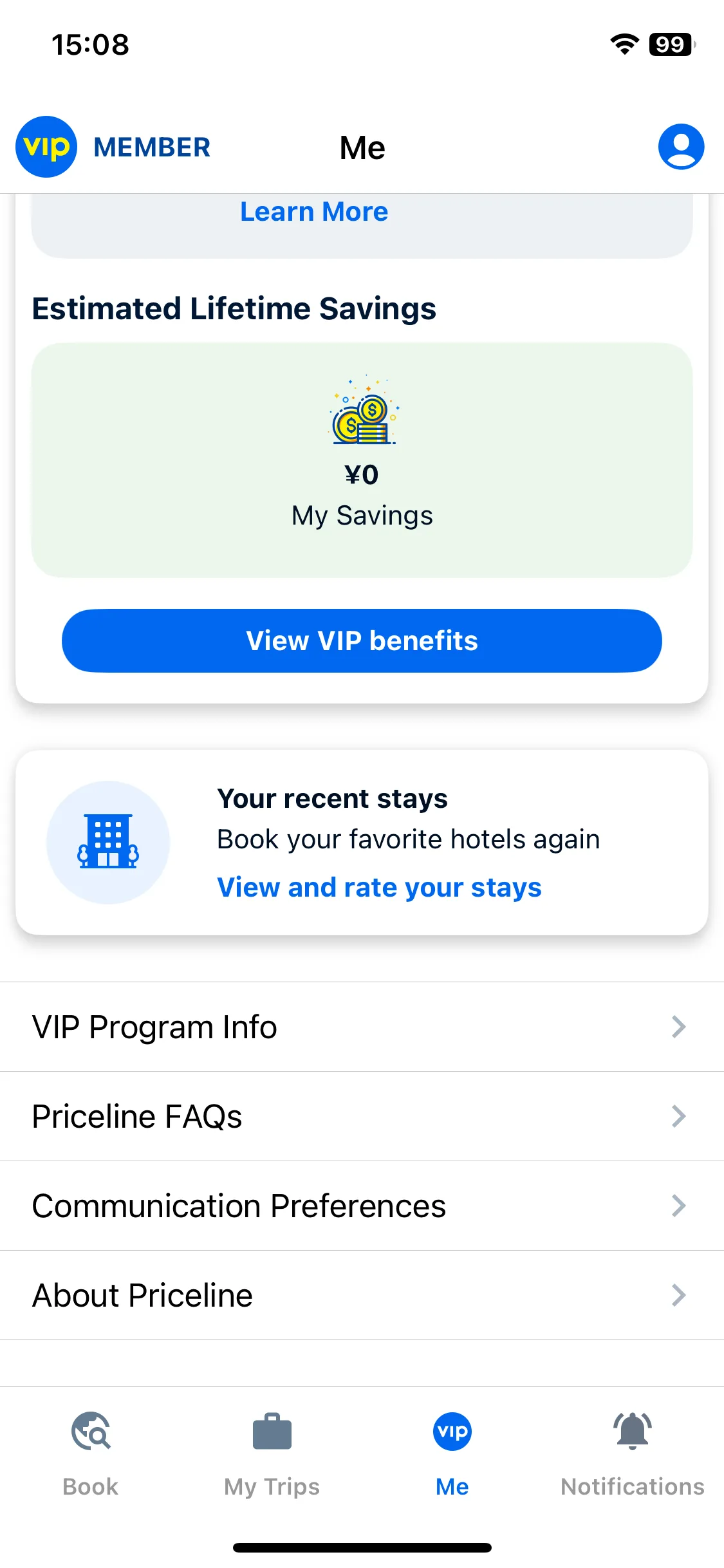Open Priceline FAQs chevron arrow
Viewport: 724px width, 1568px height.
pos(678,1116)
